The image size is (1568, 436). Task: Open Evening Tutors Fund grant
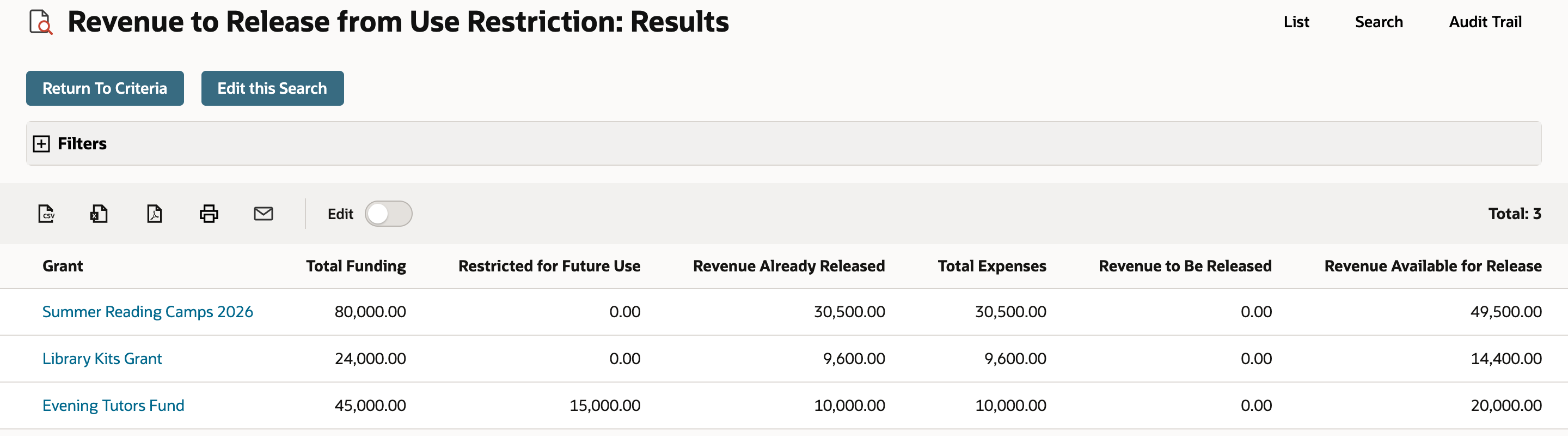point(113,405)
